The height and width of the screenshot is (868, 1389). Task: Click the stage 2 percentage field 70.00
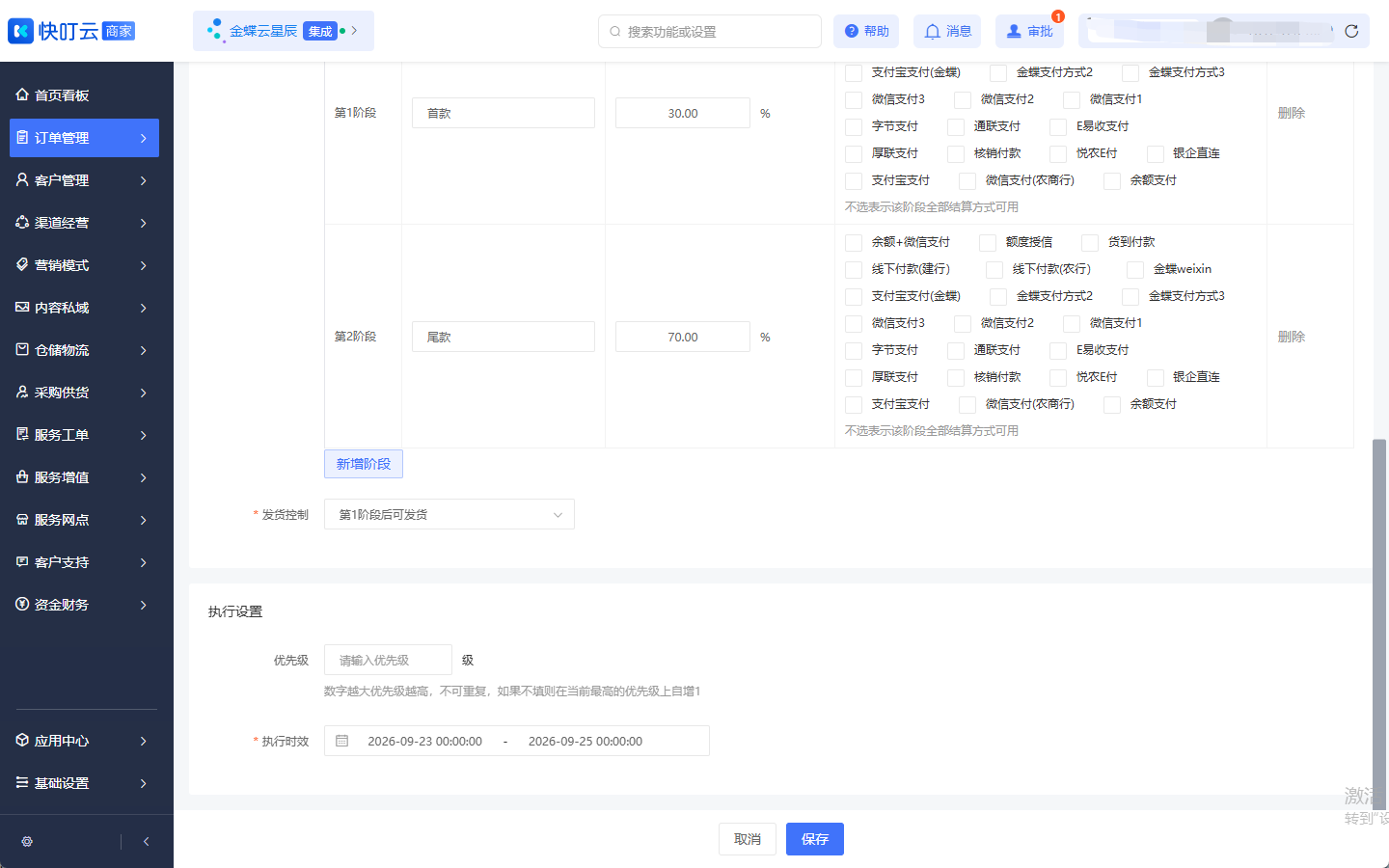coord(683,337)
